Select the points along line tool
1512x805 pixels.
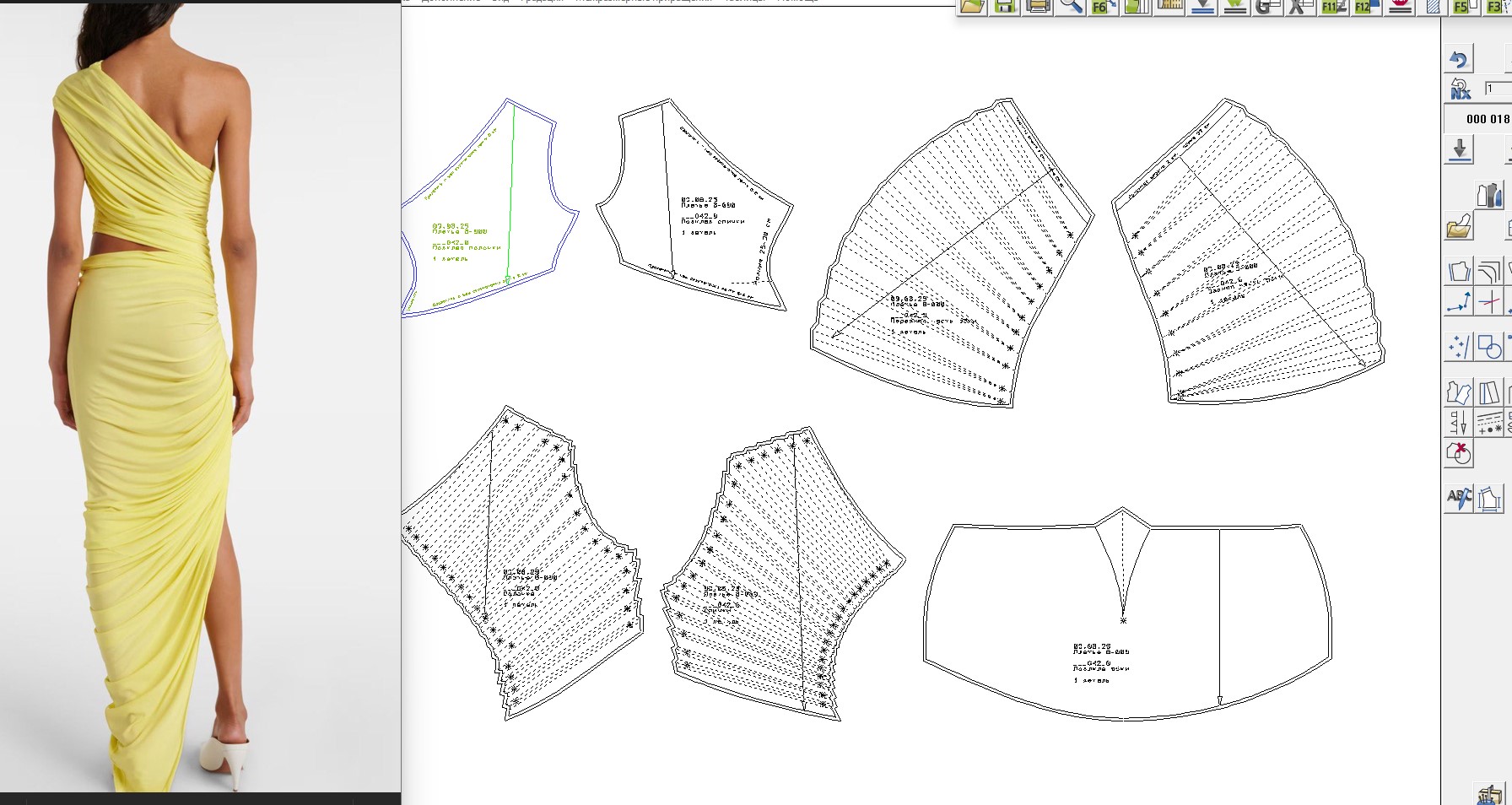tap(1459, 347)
